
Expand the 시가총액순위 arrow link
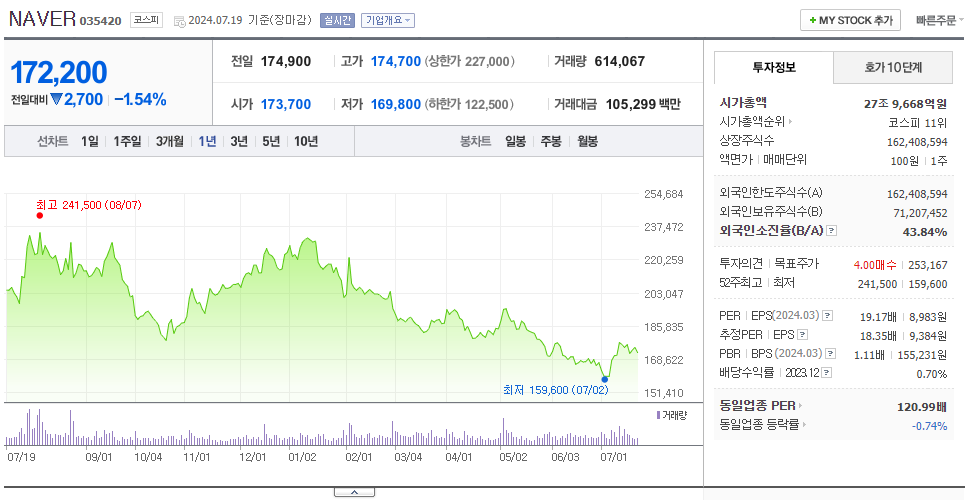(x=791, y=122)
